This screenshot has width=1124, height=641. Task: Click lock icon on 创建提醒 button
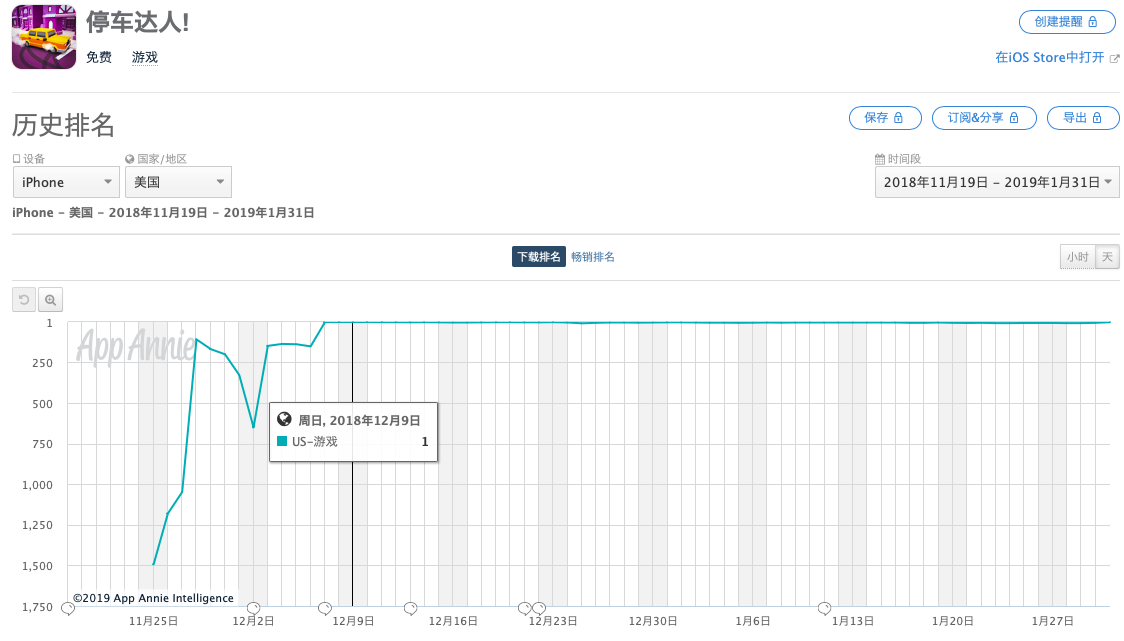(x=1092, y=22)
